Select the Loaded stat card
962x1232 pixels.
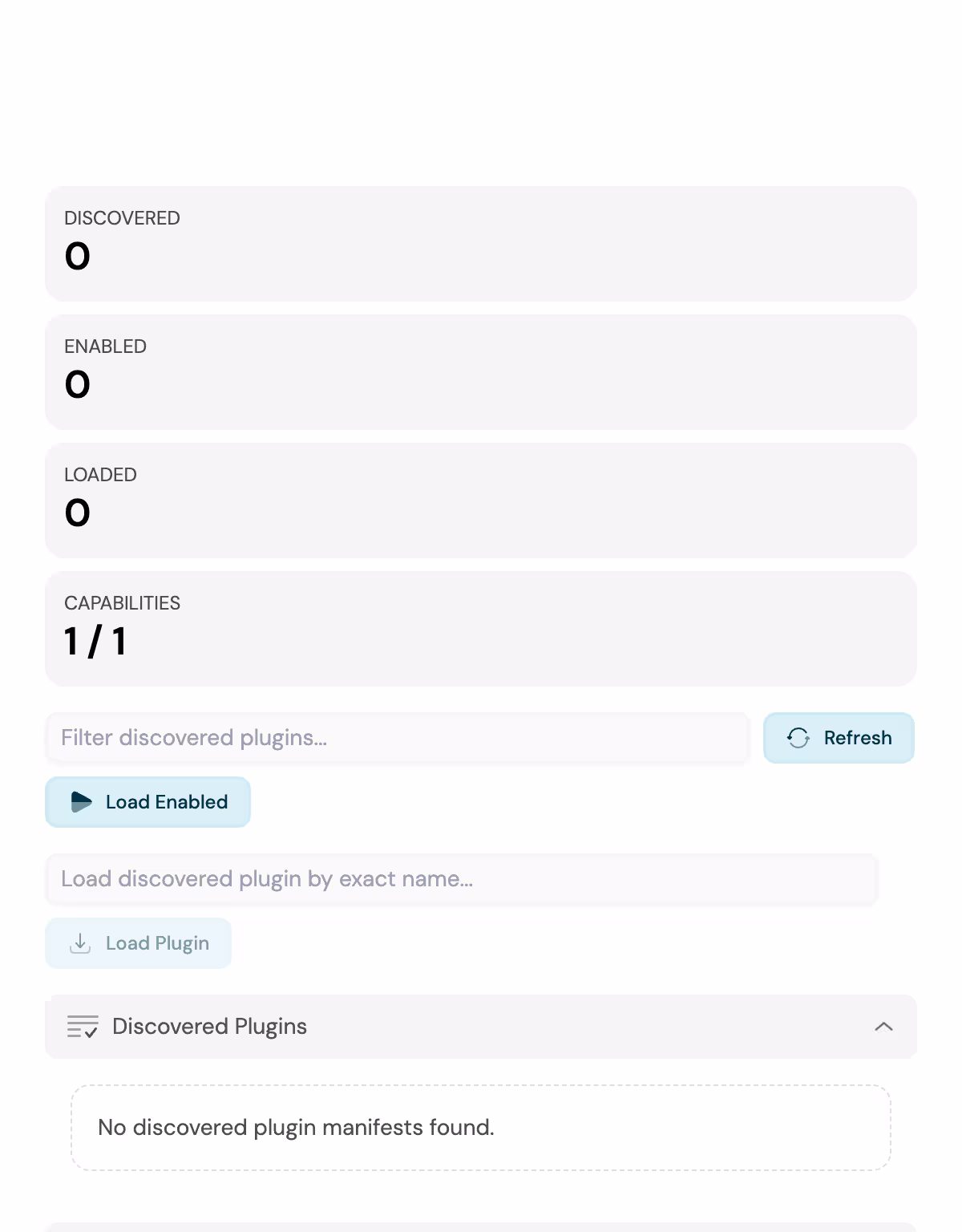point(481,500)
